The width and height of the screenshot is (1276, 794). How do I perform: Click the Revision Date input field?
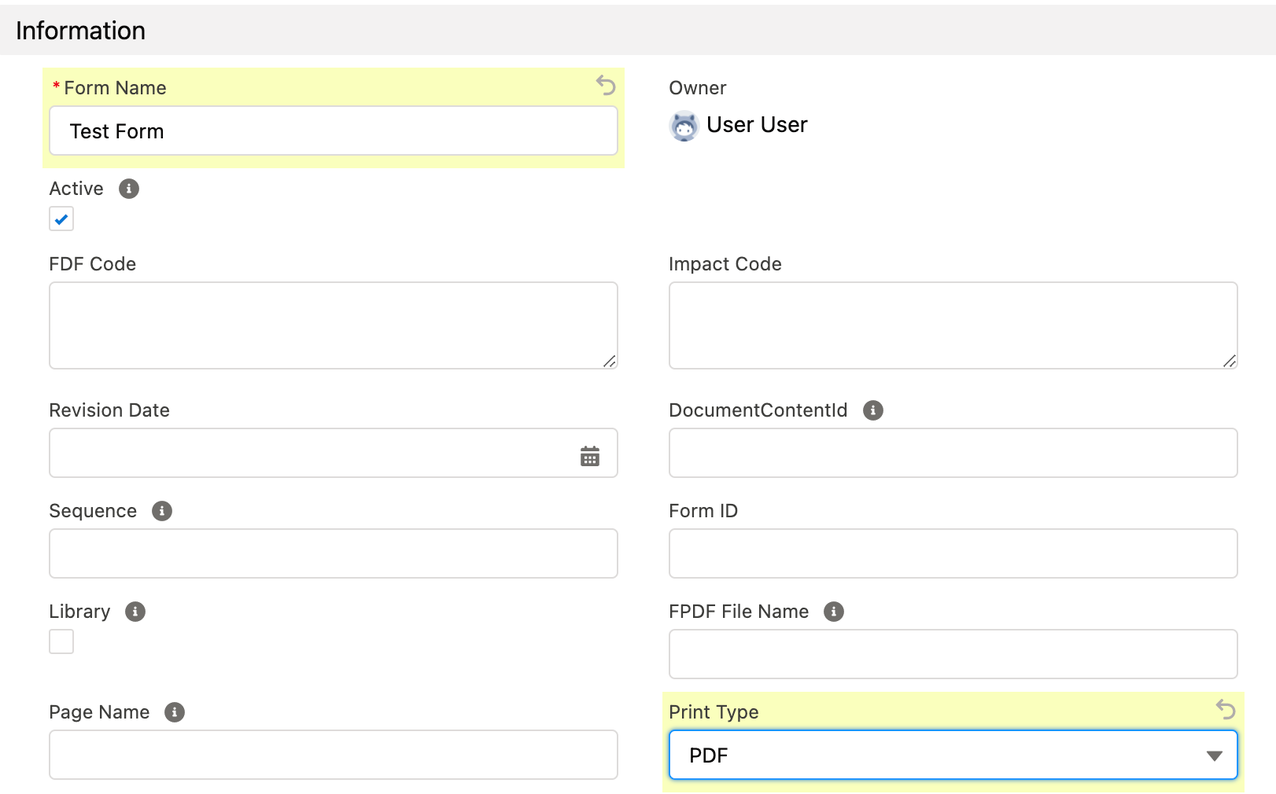coord(333,453)
